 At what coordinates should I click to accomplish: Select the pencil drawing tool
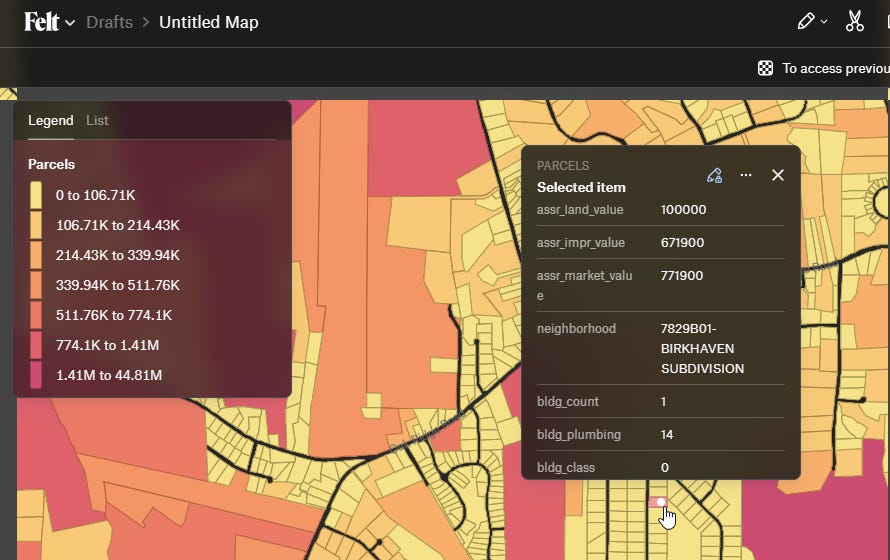[805, 22]
